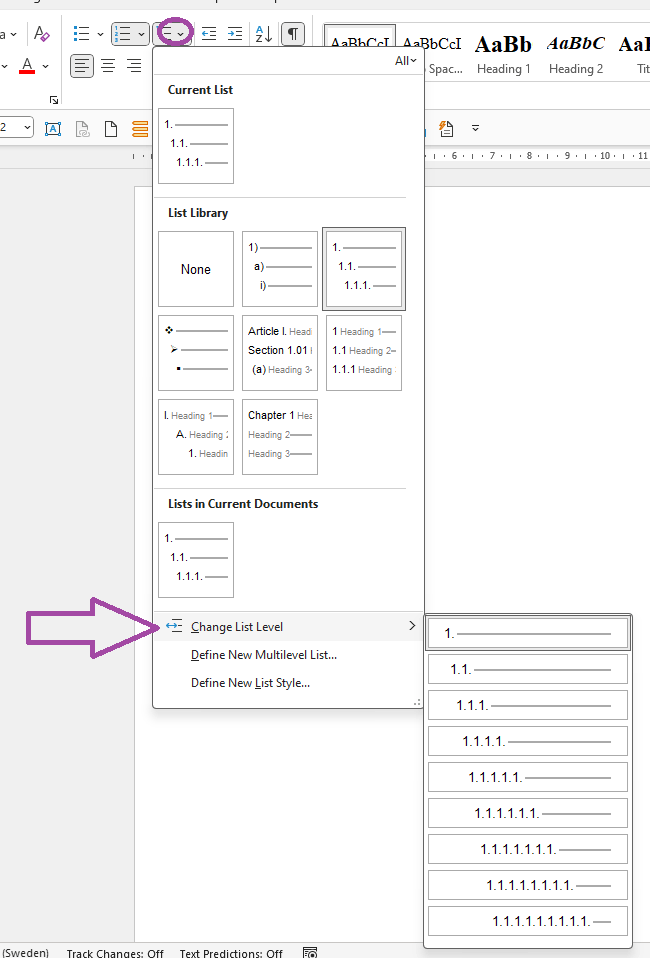650x958 pixels.
Task: Apply the Heading 2 style
Action: click(575, 54)
